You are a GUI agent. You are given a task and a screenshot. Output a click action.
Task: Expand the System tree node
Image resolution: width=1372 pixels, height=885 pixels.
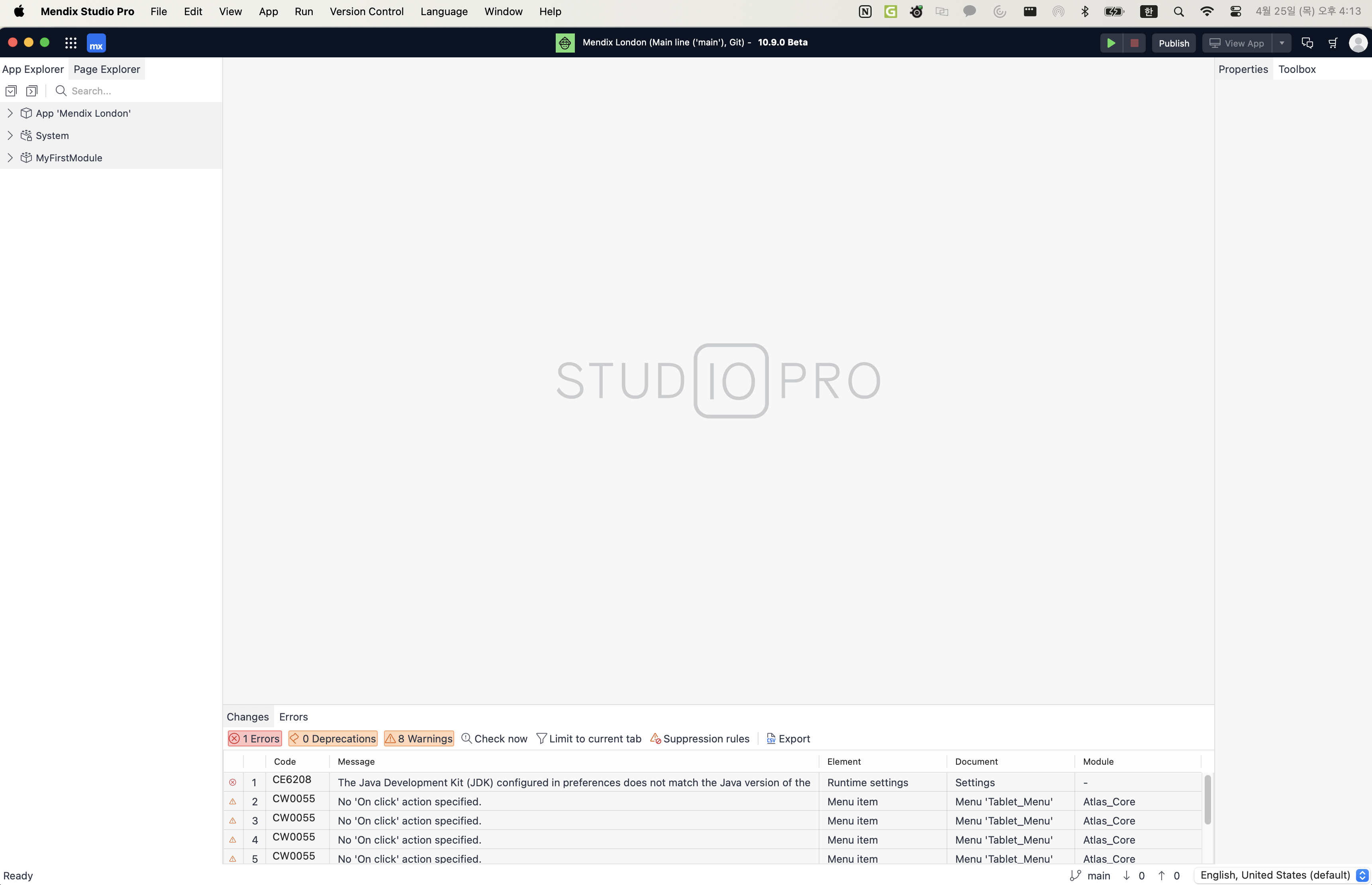point(10,136)
